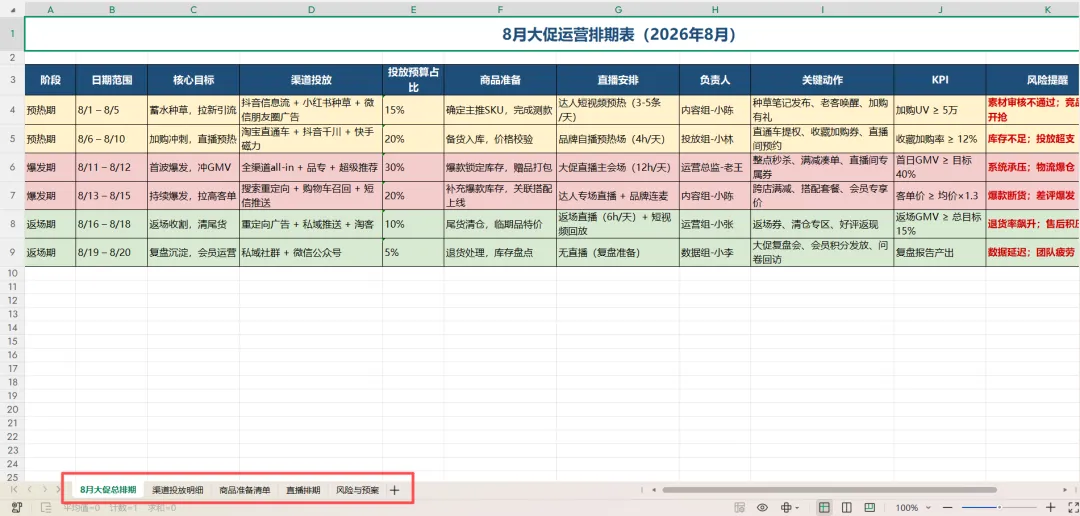Image resolution: width=1080 pixels, height=516 pixels.
Task: Select cell 复盘报告产出
Action: coord(940,252)
